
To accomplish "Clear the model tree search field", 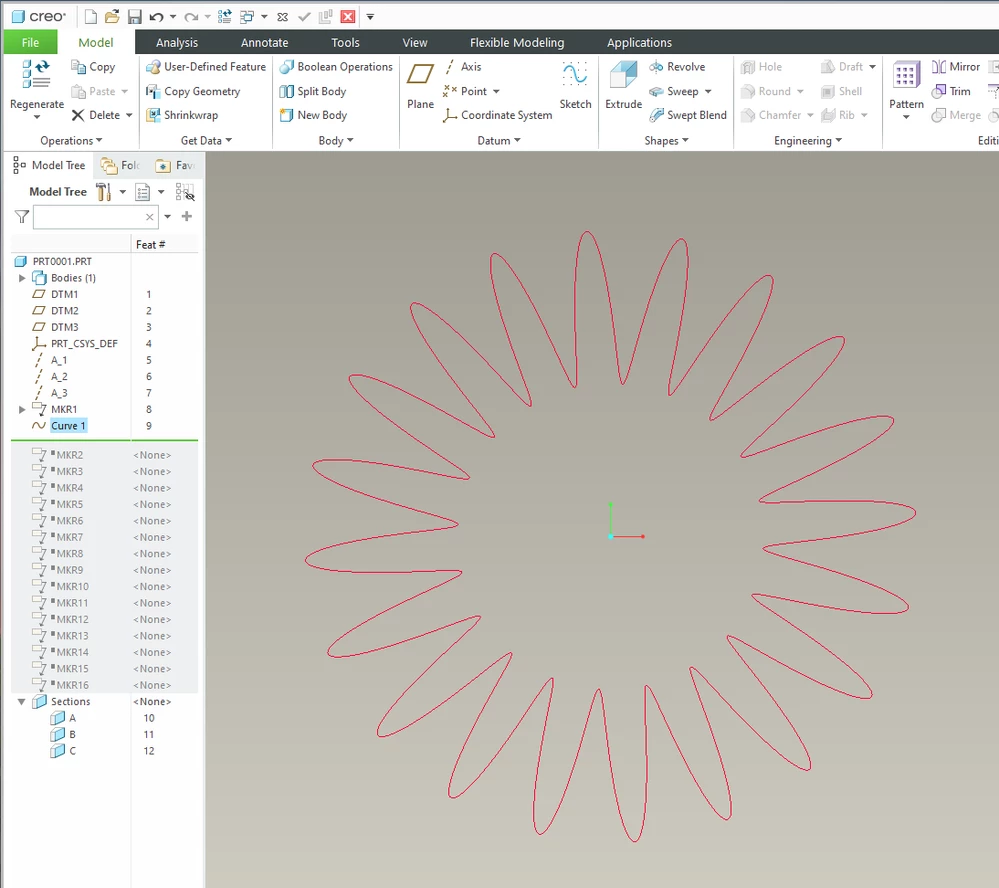I will point(150,217).
